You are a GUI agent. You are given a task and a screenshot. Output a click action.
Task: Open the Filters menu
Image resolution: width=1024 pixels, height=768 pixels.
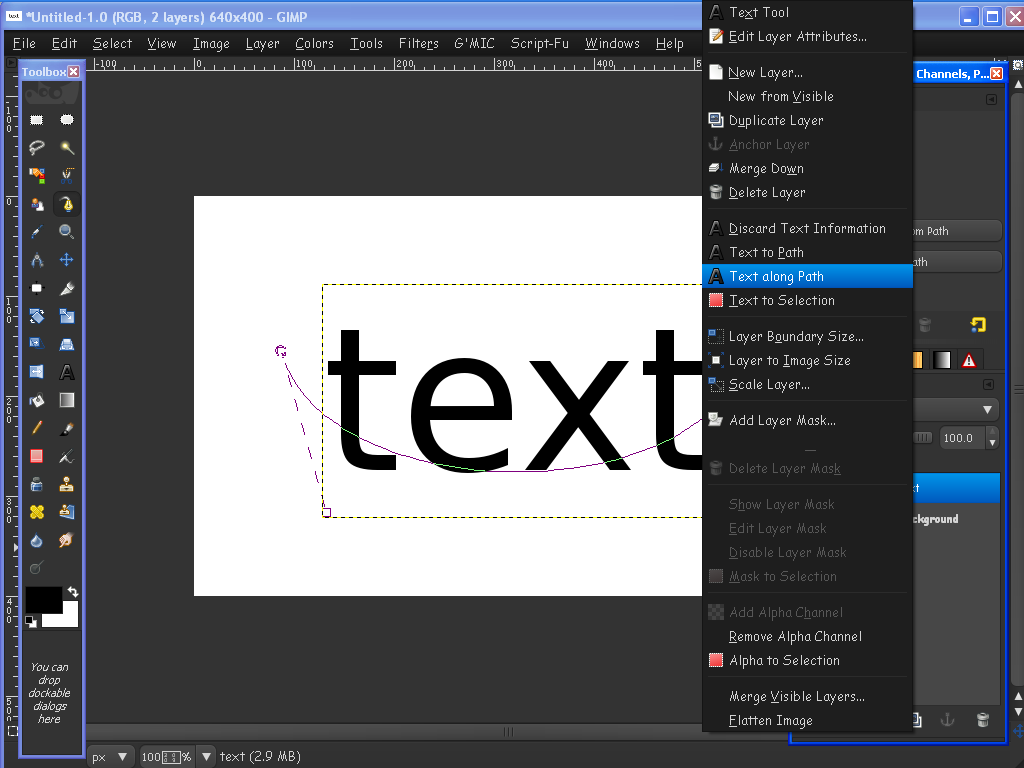tap(418, 43)
